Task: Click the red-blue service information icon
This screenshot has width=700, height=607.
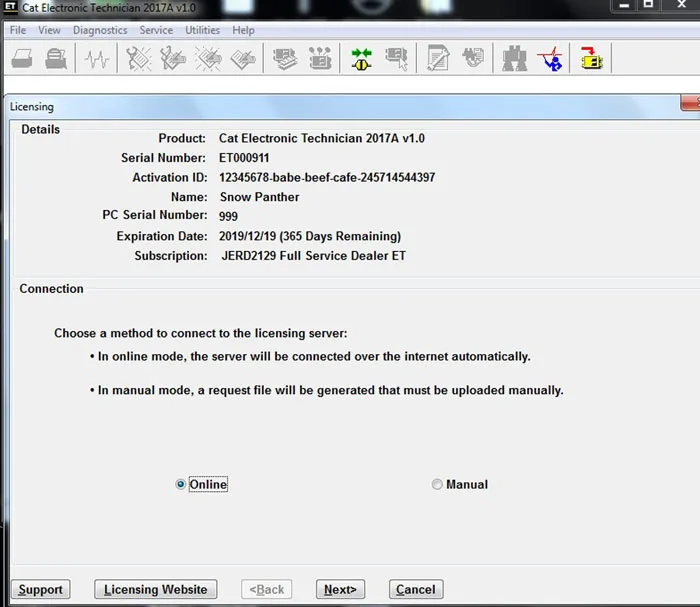Action: click(550, 58)
